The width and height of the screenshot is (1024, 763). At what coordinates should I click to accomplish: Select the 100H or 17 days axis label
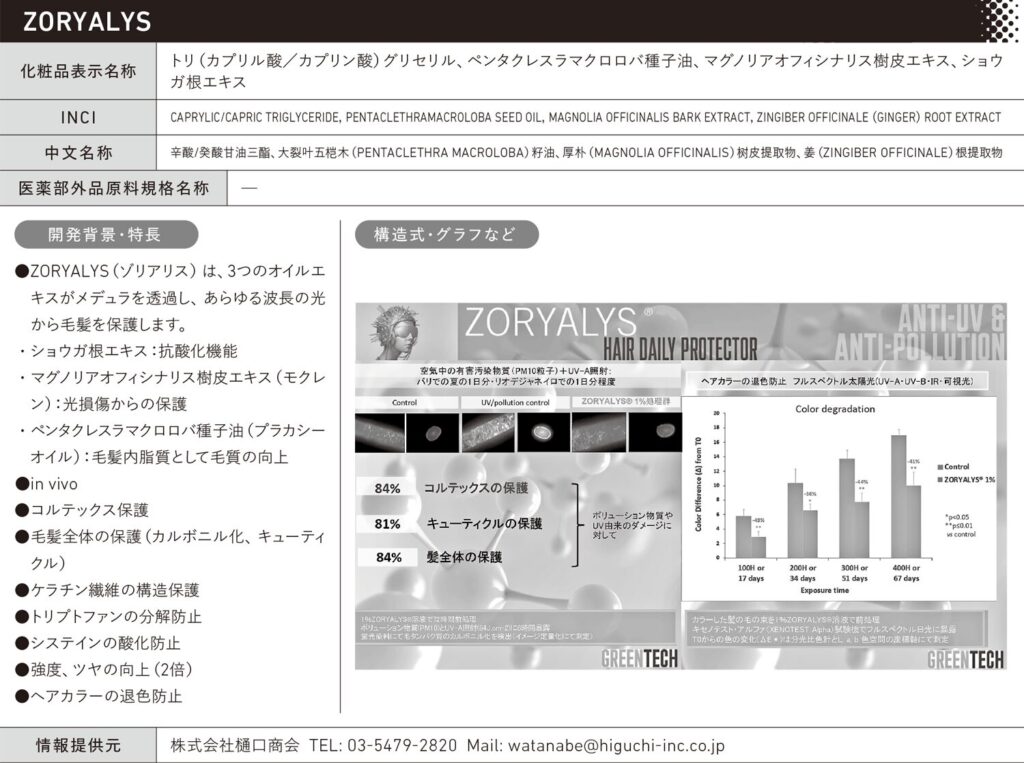(x=751, y=573)
